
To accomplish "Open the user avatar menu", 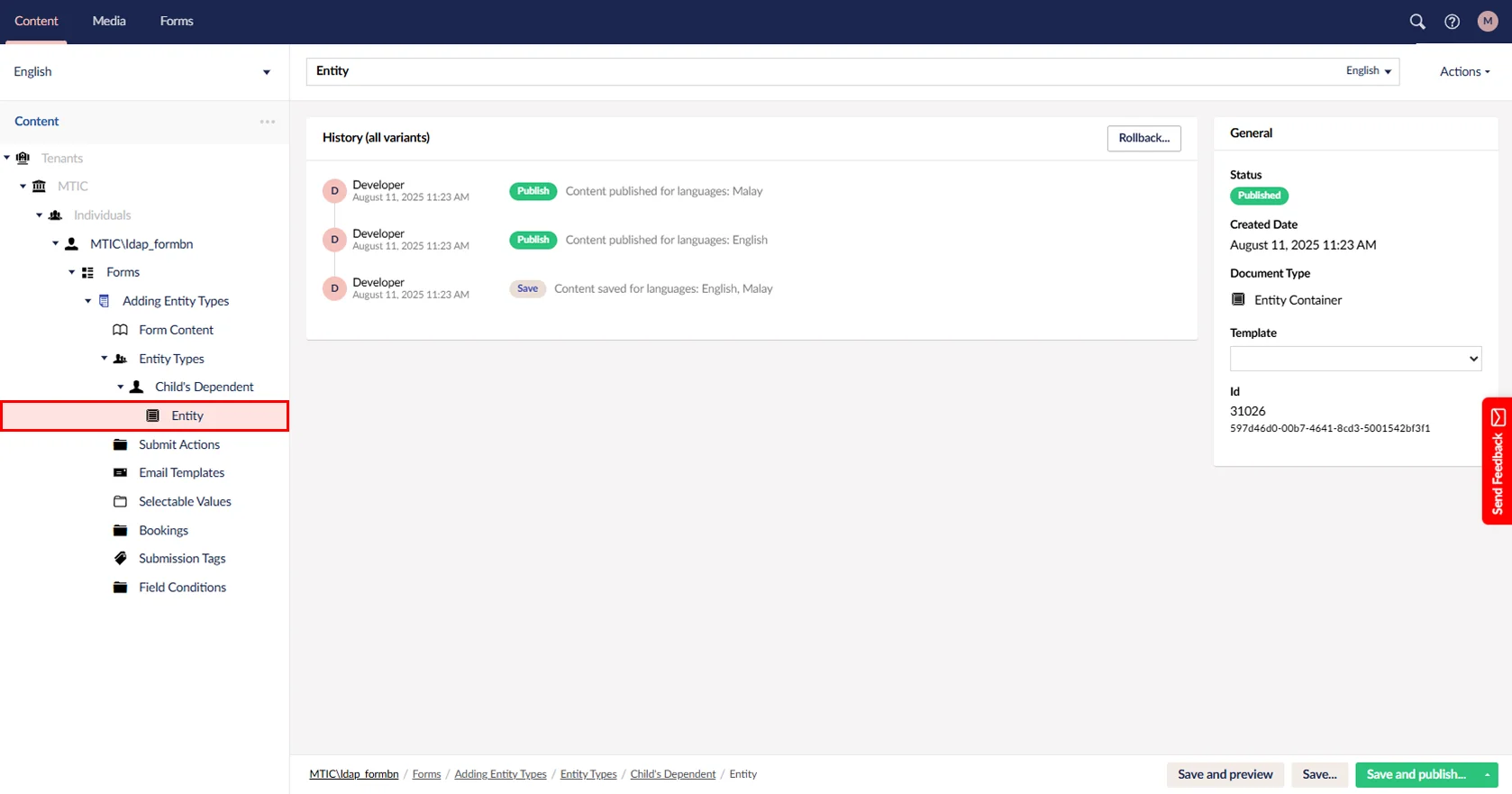I will [x=1487, y=22].
